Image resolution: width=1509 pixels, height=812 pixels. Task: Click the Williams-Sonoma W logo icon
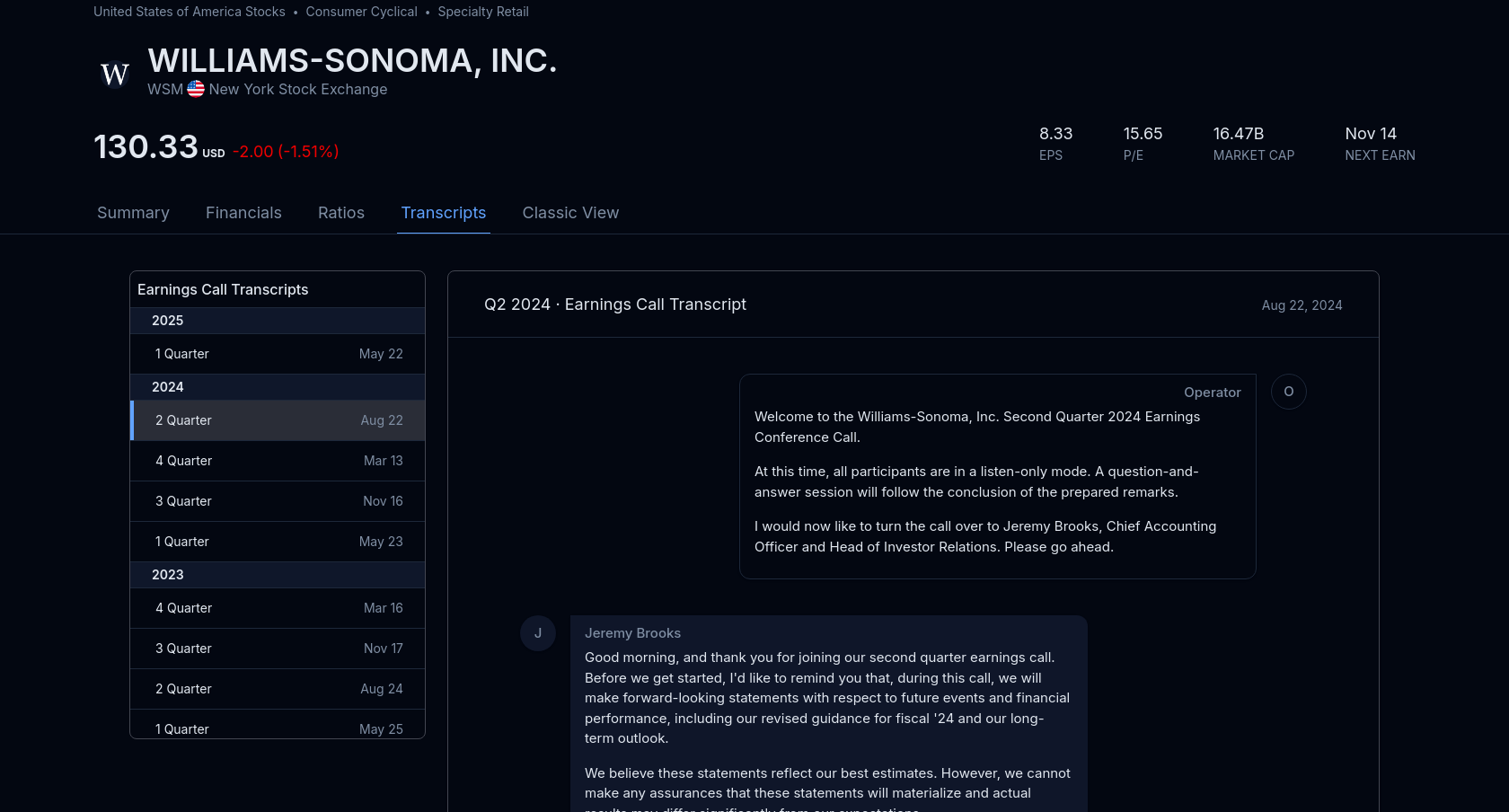tap(115, 74)
